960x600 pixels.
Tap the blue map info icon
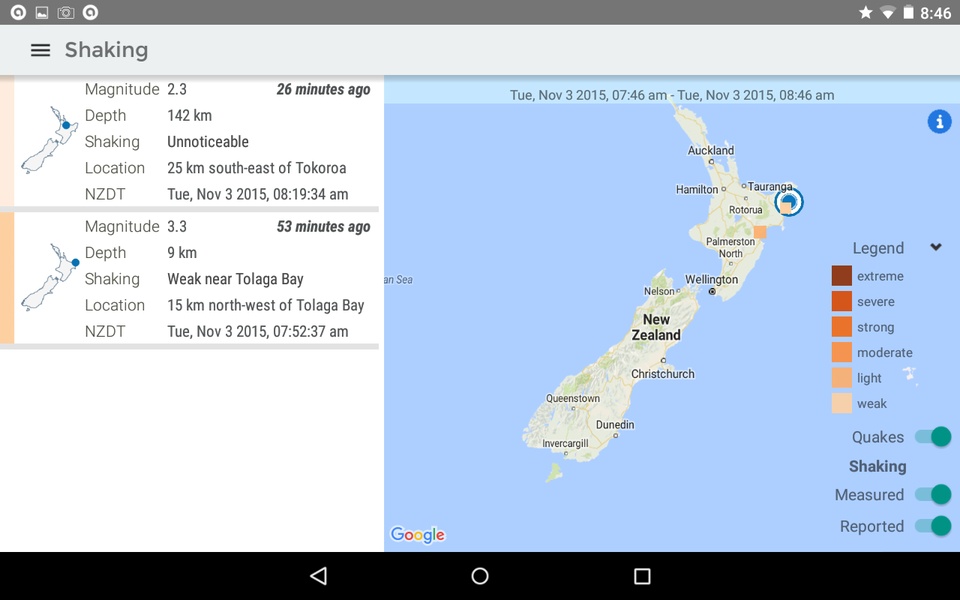coord(939,121)
